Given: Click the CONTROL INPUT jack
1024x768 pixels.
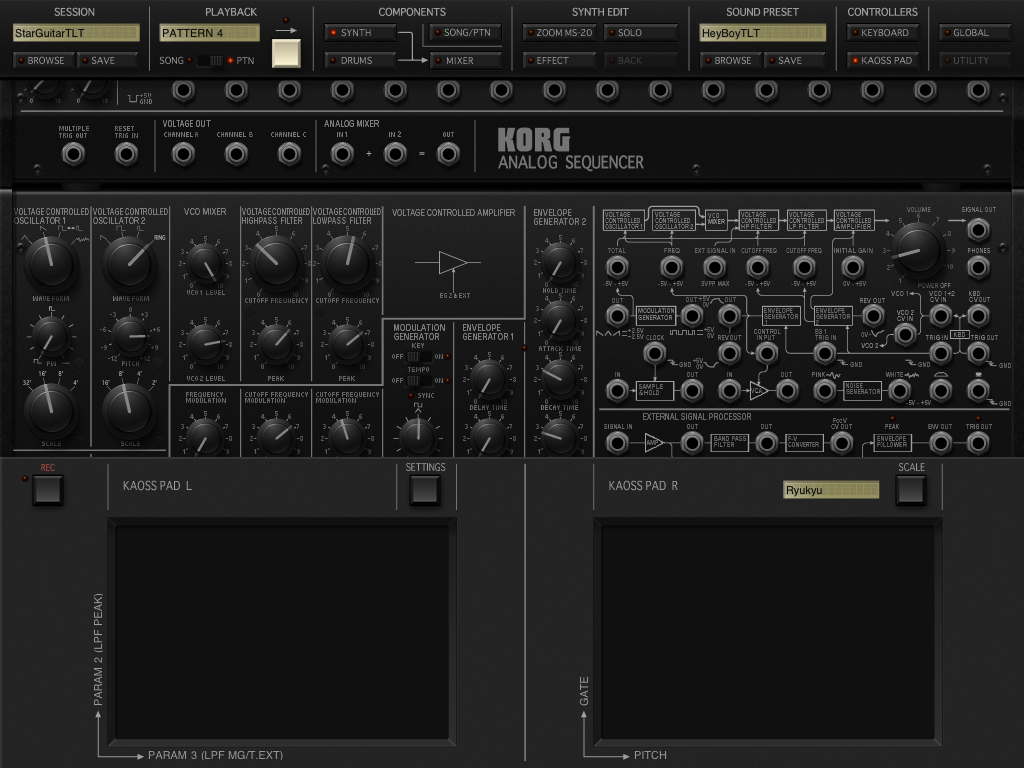Looking at the screenshot, I should pyautogui.click(x=766, y=353).
